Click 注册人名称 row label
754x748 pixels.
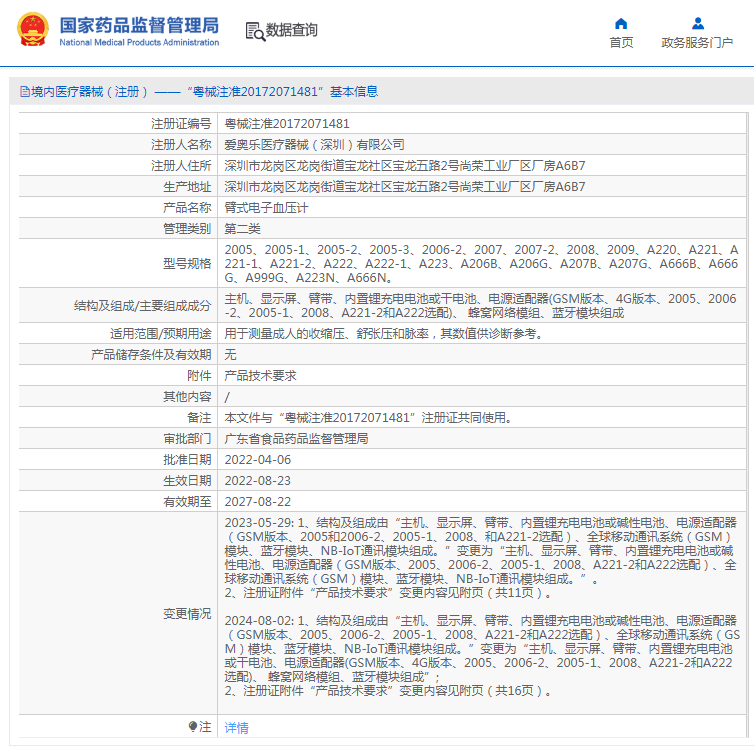[181, 145]
